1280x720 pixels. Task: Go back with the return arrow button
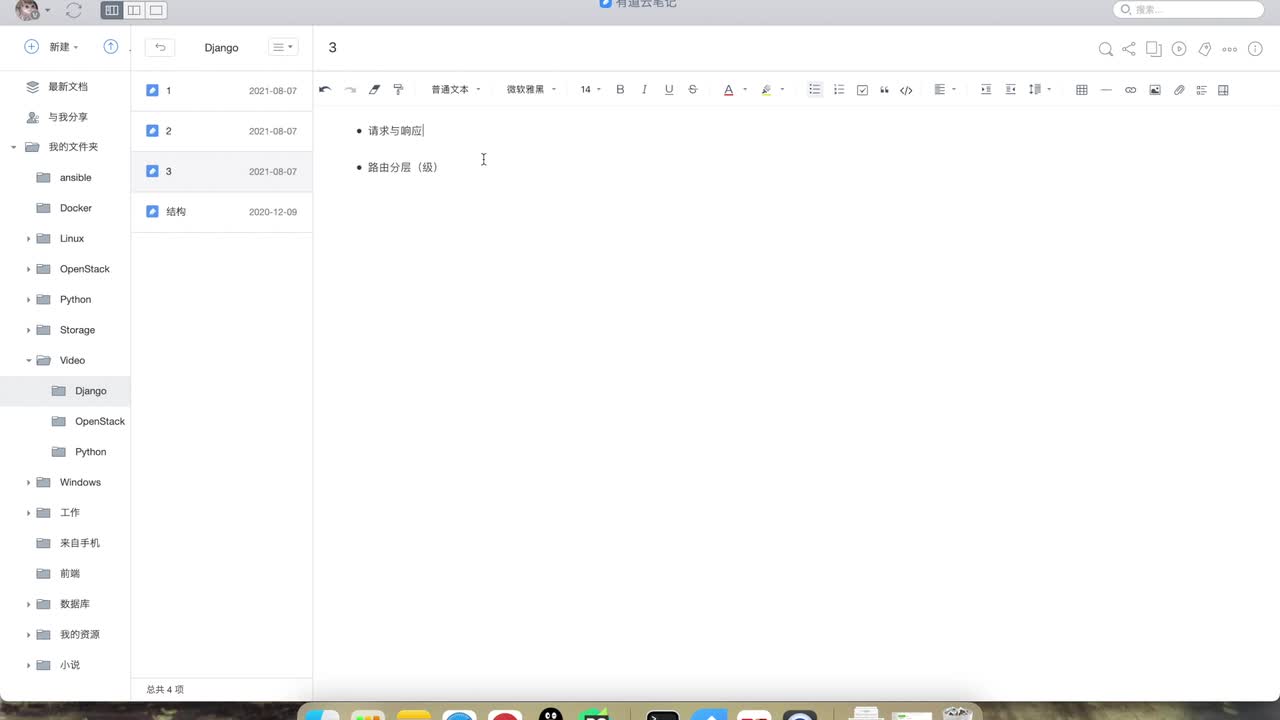point(160,47)
